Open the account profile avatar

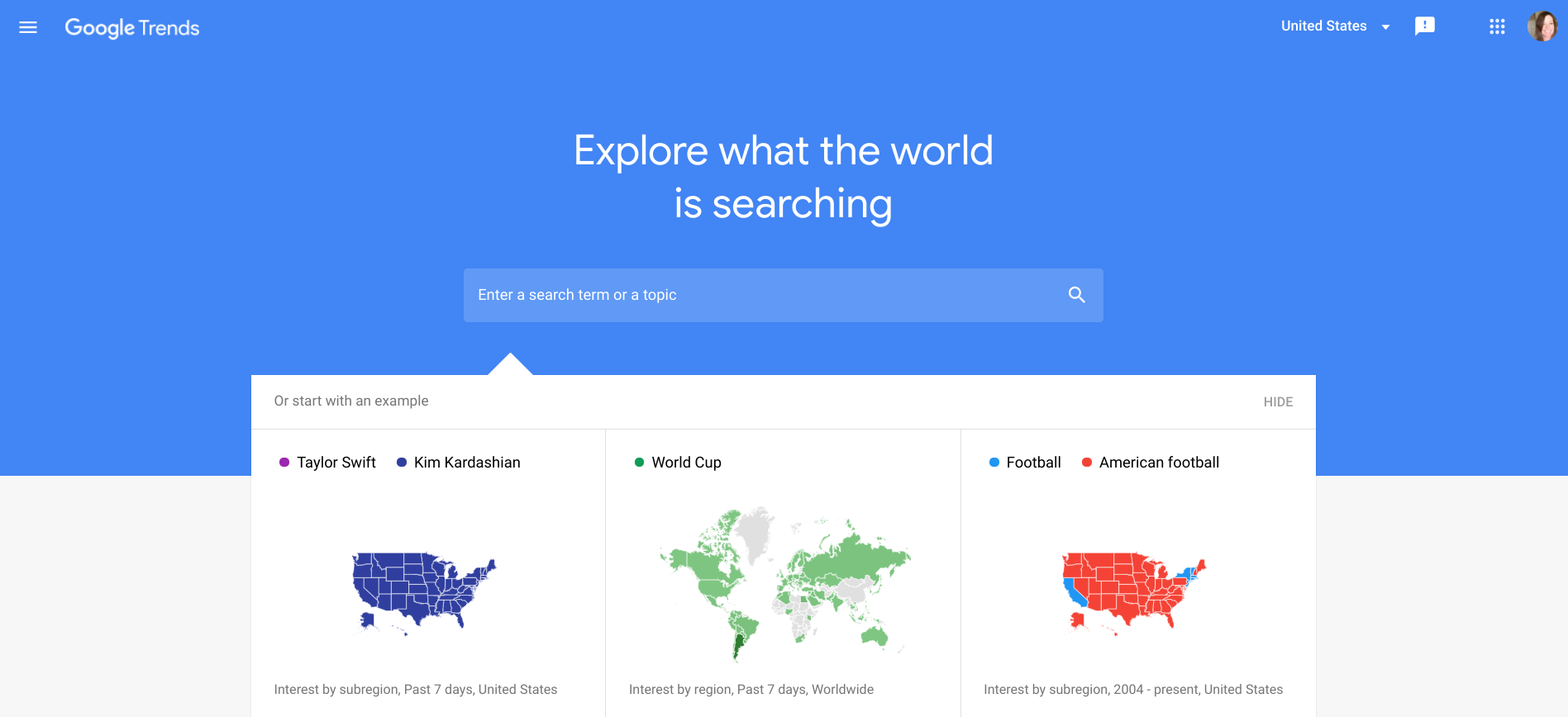click(x=1542, y=26)
